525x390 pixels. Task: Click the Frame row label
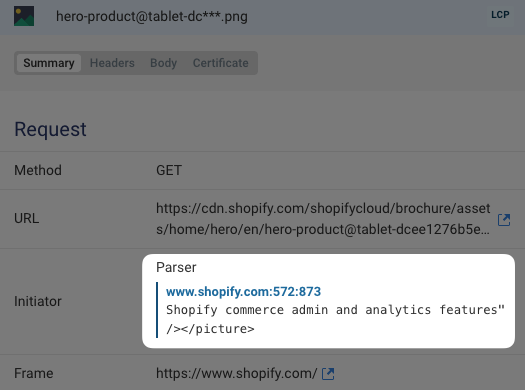(x=33, y=373)
